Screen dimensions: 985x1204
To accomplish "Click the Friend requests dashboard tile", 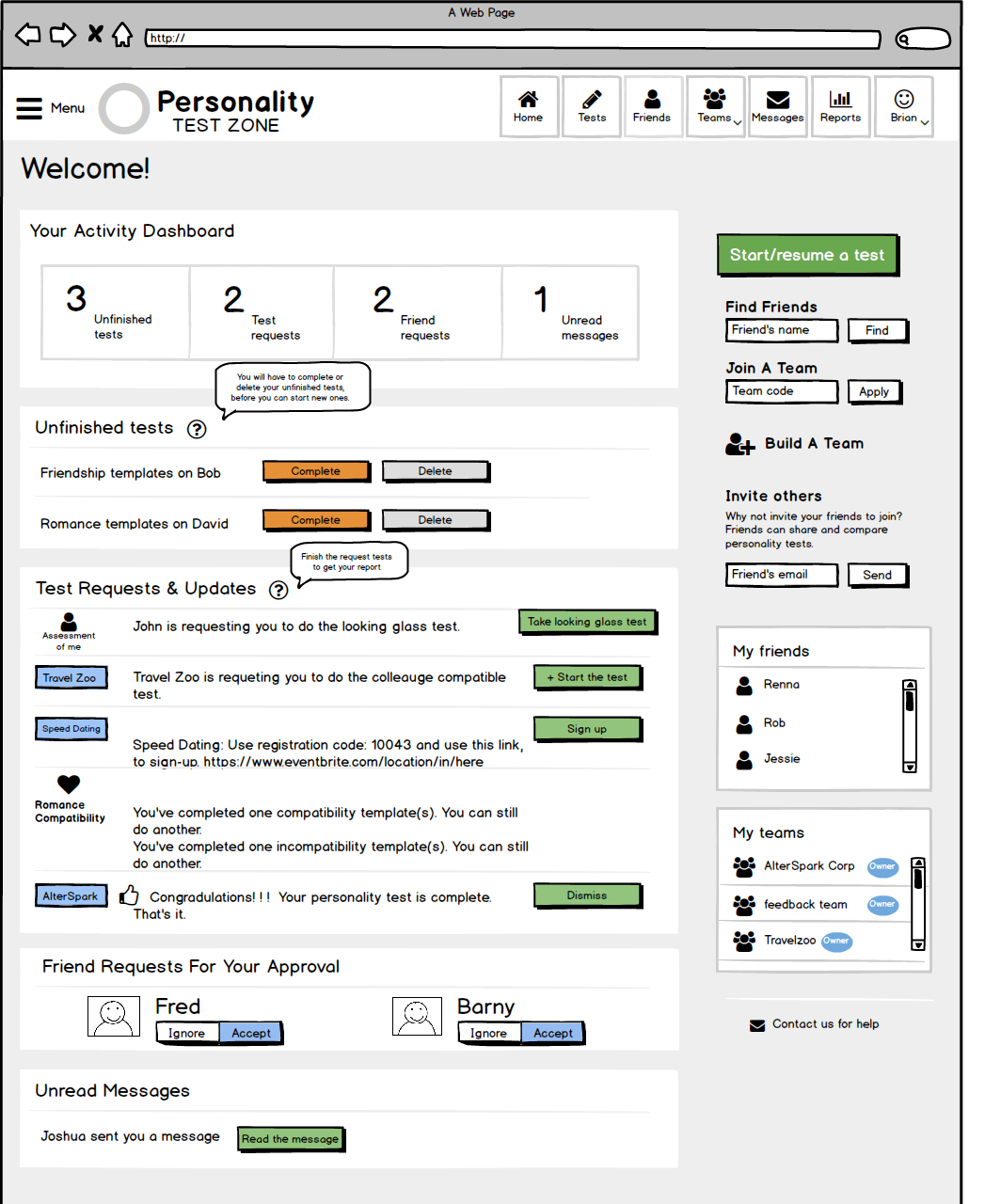I will pyautogui.click(x=418, y=312).
